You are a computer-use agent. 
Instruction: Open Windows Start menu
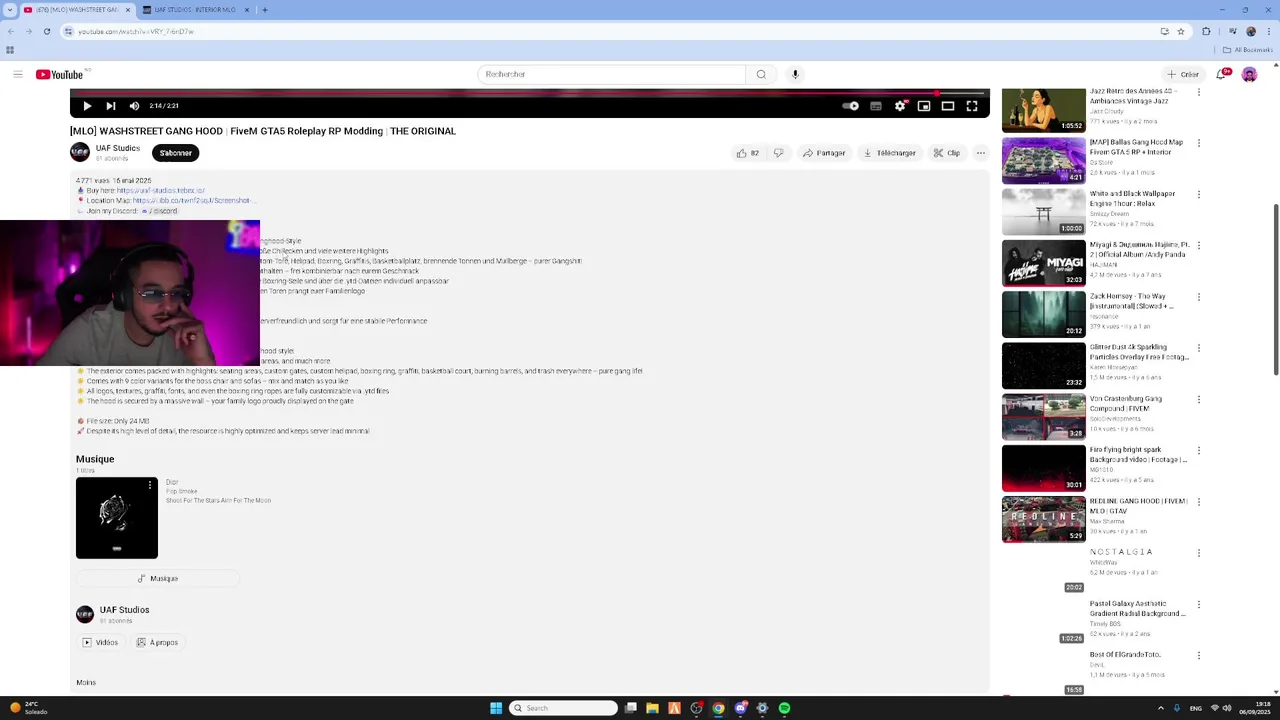point(496,708)
